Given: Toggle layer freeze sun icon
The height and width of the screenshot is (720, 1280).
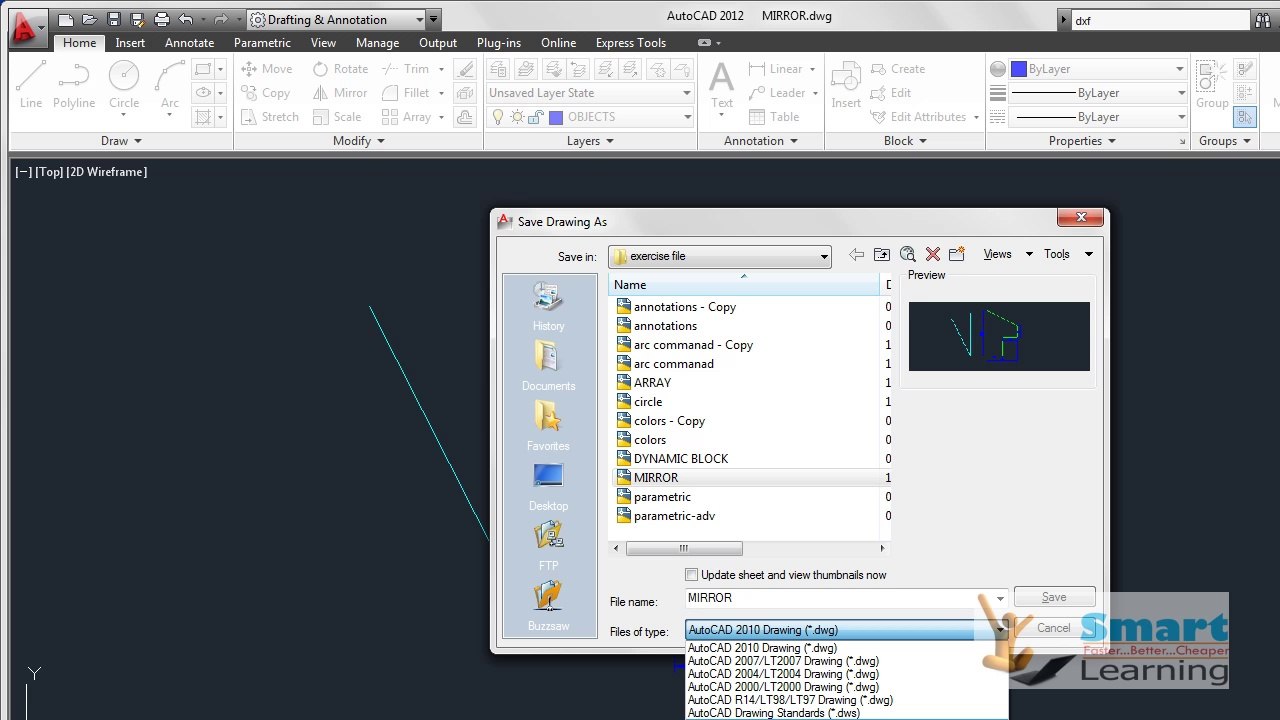Looking at the screenshot, I should pos(517,117).
